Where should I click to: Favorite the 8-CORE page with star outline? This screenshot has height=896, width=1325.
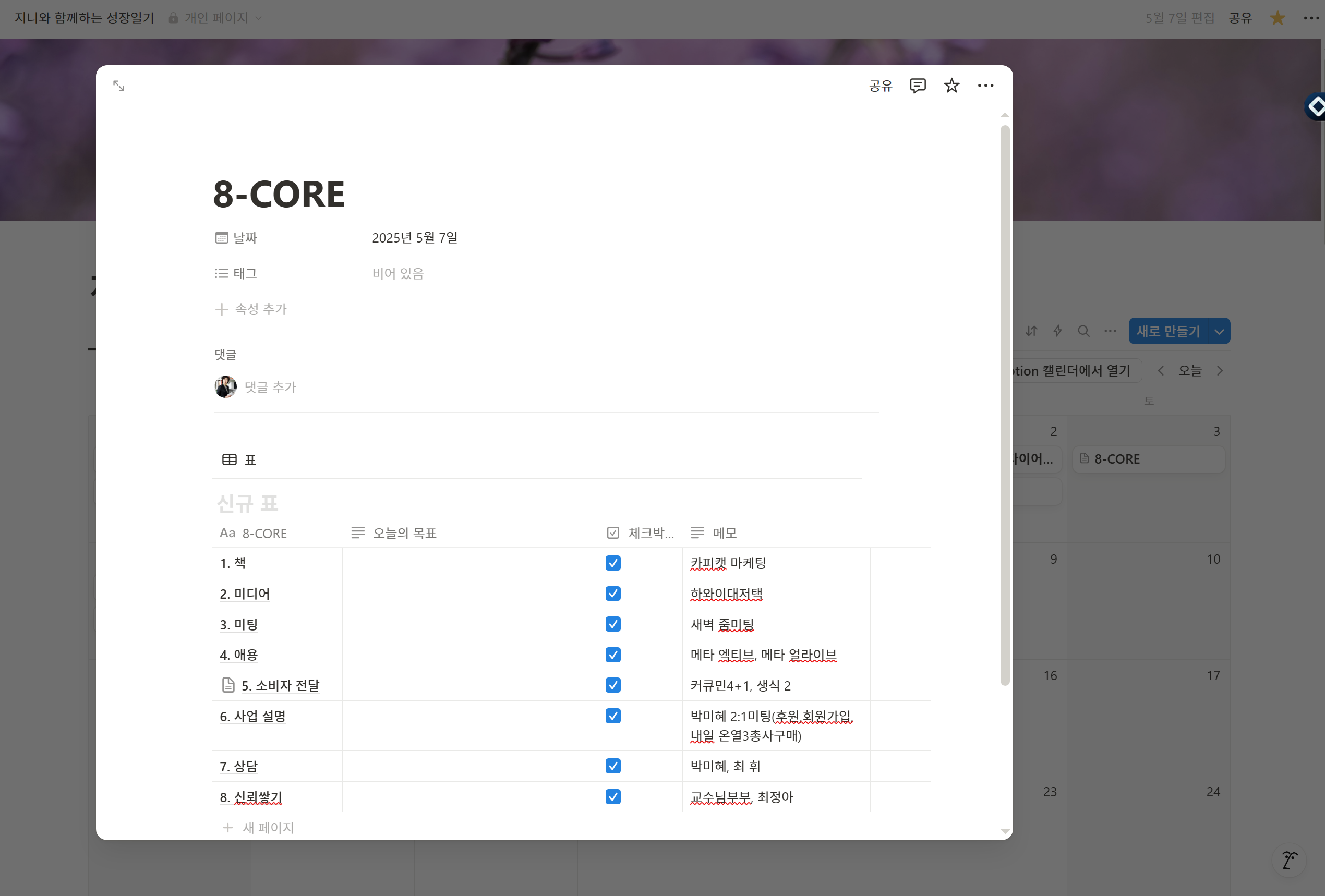tap(951, 86)
